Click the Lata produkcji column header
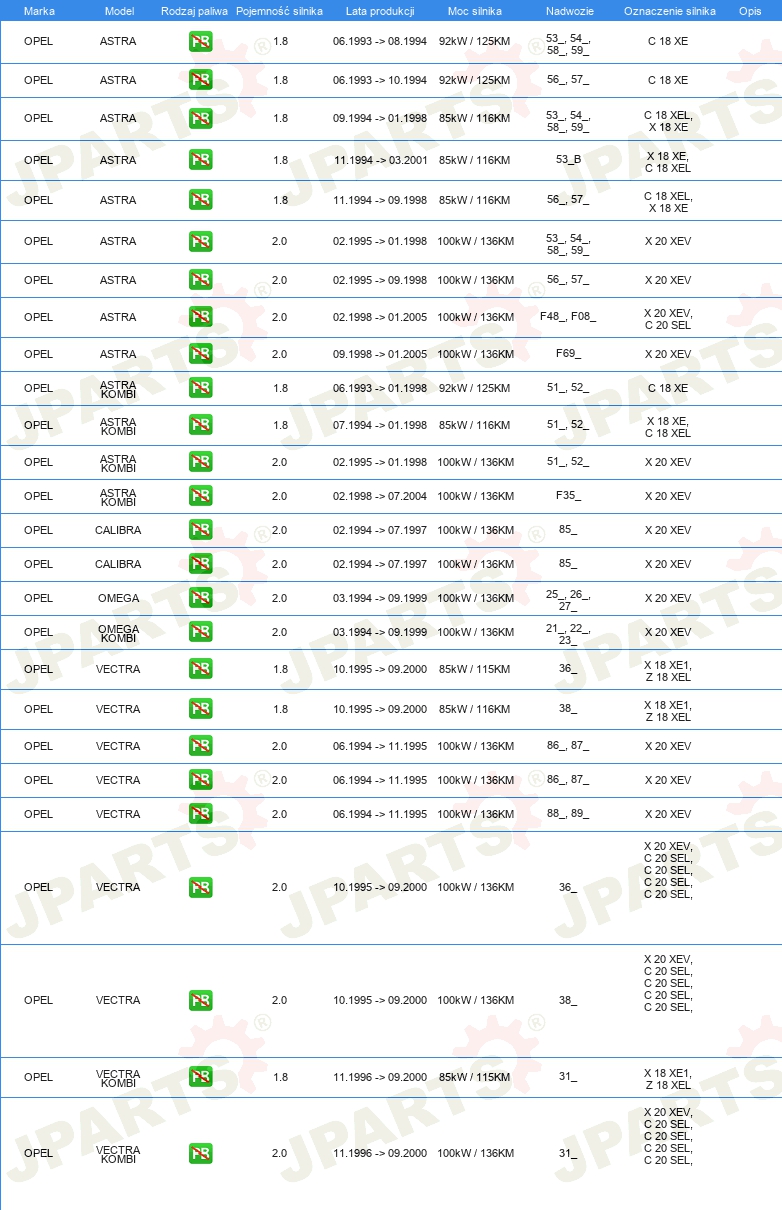The width and height of the screenshot is (782, 1210). coord(380,10)
